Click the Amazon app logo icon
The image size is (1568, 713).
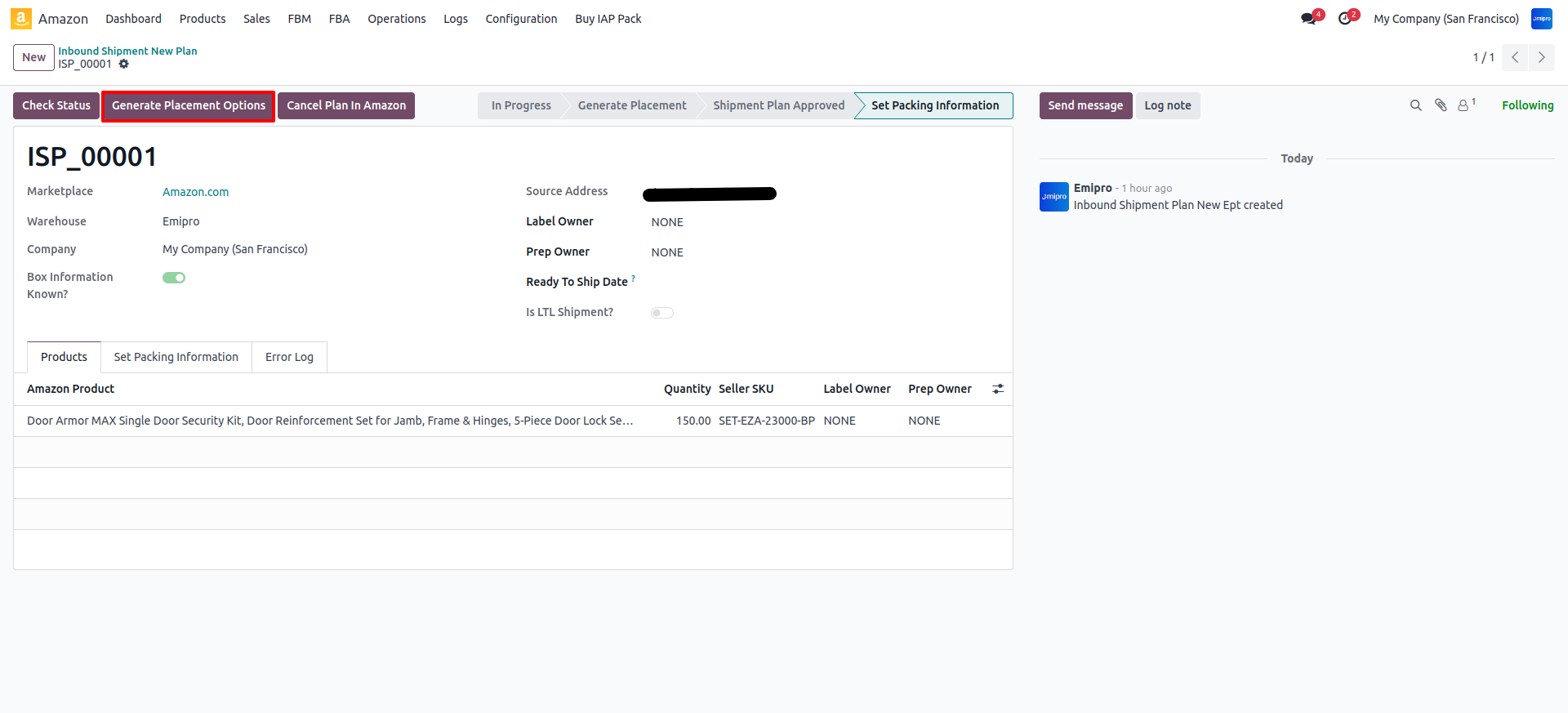click(21, 19)
